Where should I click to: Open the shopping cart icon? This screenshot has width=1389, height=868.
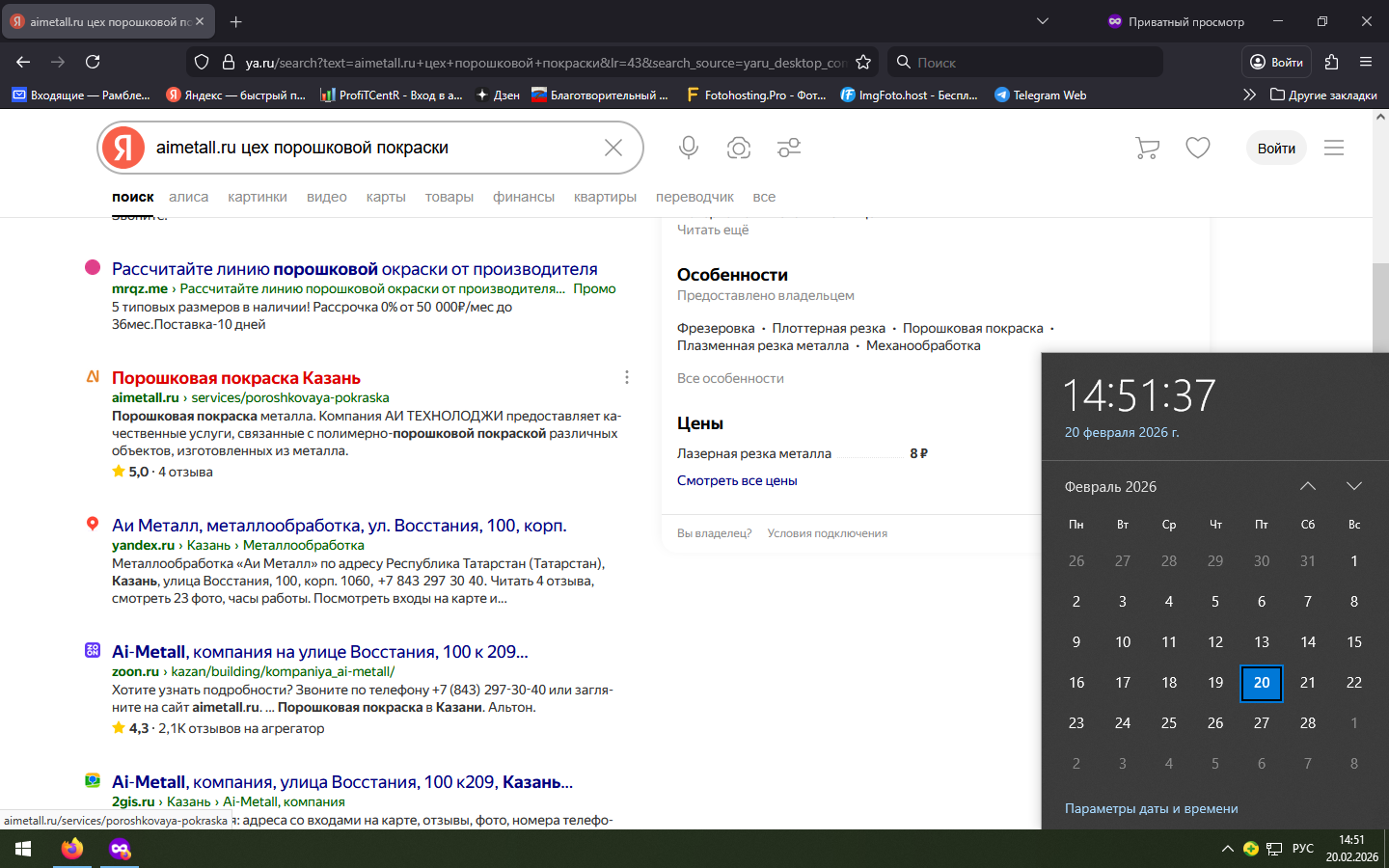[1147, 148]
